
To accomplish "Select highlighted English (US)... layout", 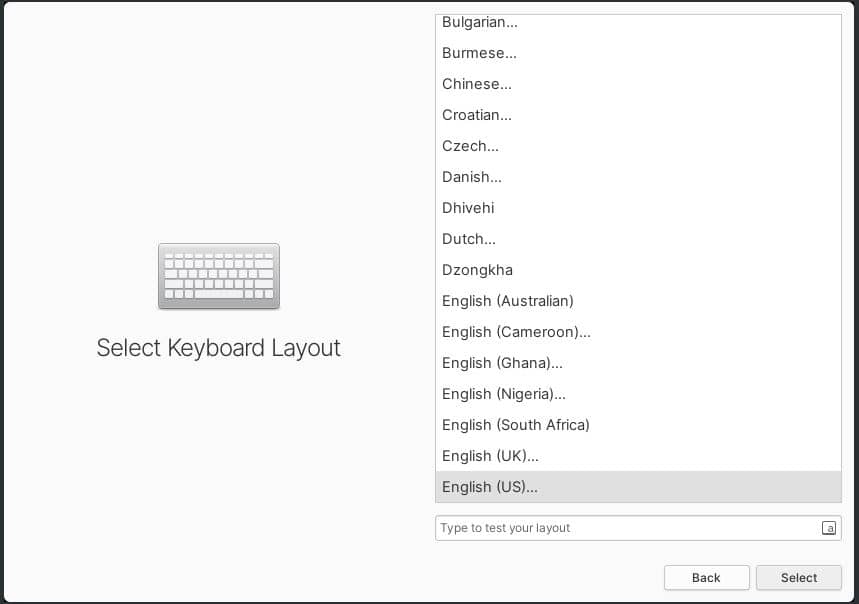I will coord(638,487).
